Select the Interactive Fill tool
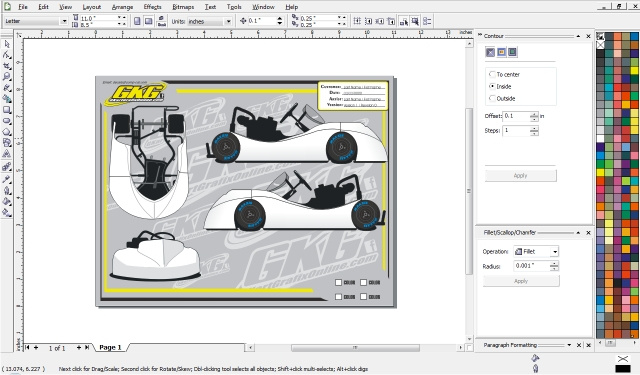This screenshot has height=375, width=640. [7, 212]
